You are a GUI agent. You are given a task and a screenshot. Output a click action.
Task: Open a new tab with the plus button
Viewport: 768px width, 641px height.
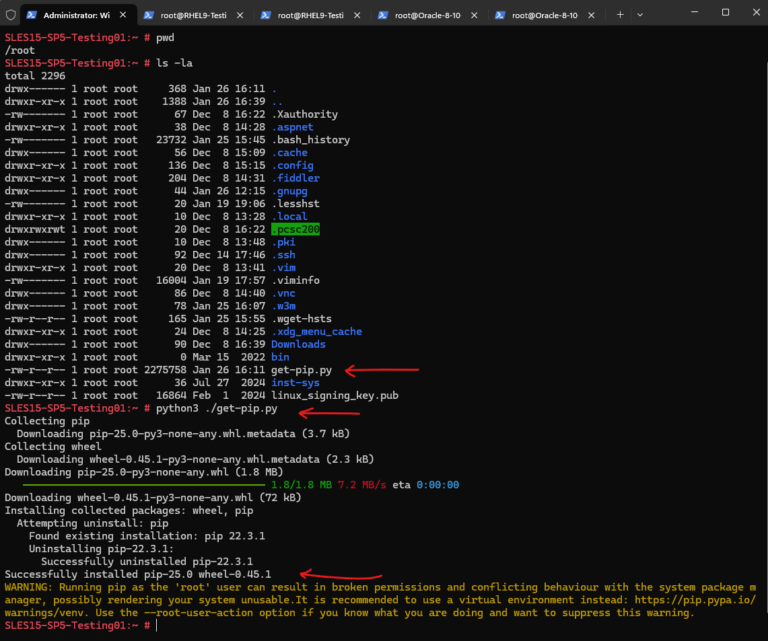pyautogui.click(x=620, y=15)
